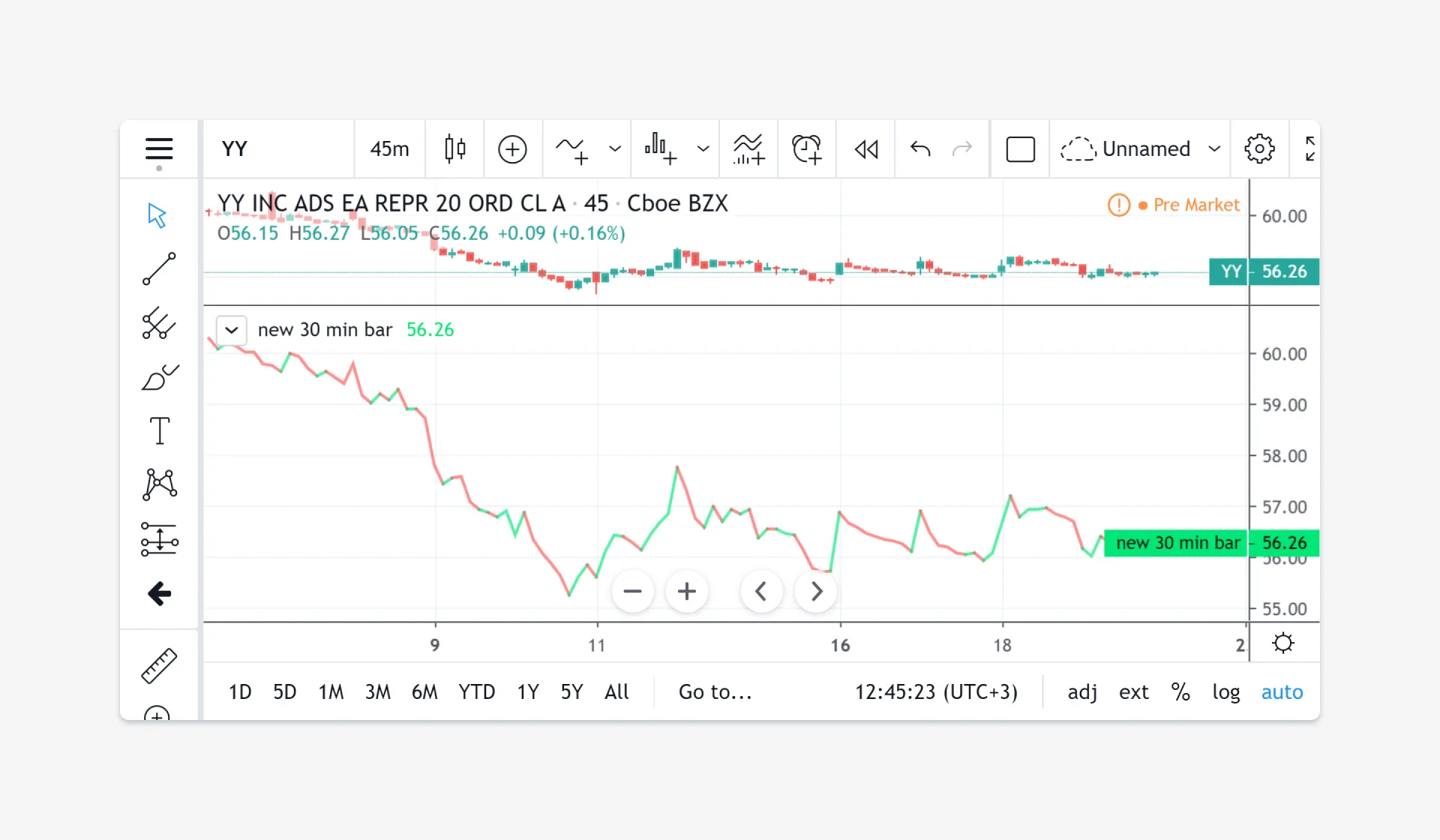Collapse the new 30 min bar legend
This screenshot has width=1440, height=840.
tap(232, 330)
